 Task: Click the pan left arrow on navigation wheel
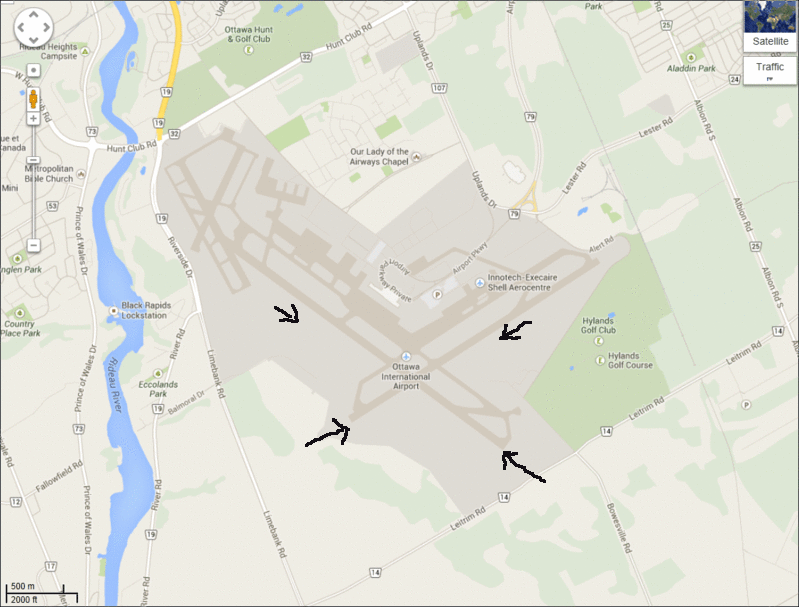point(21,27)
